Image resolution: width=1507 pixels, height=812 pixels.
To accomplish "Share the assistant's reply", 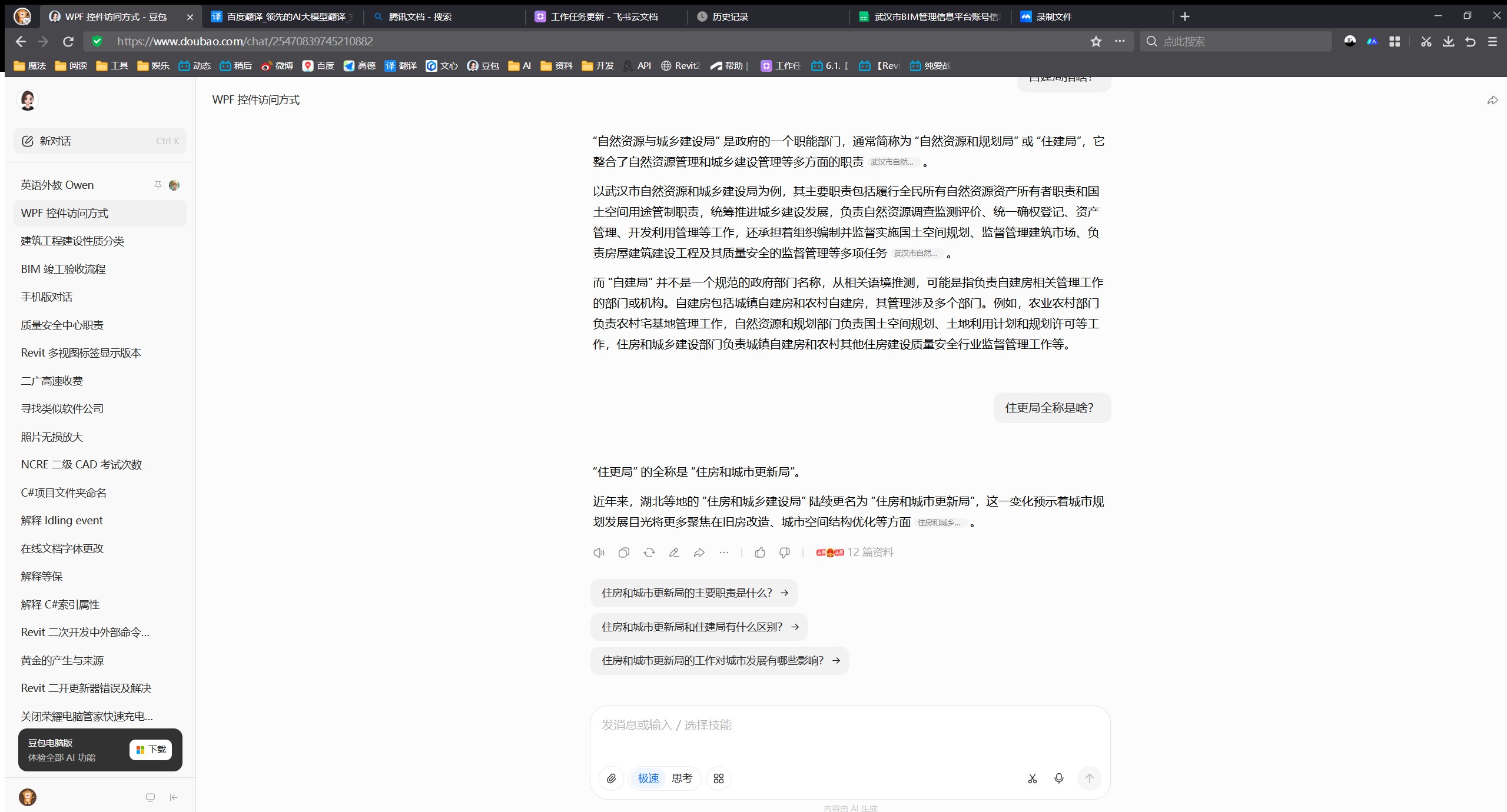I will click(x=699, y=553).
